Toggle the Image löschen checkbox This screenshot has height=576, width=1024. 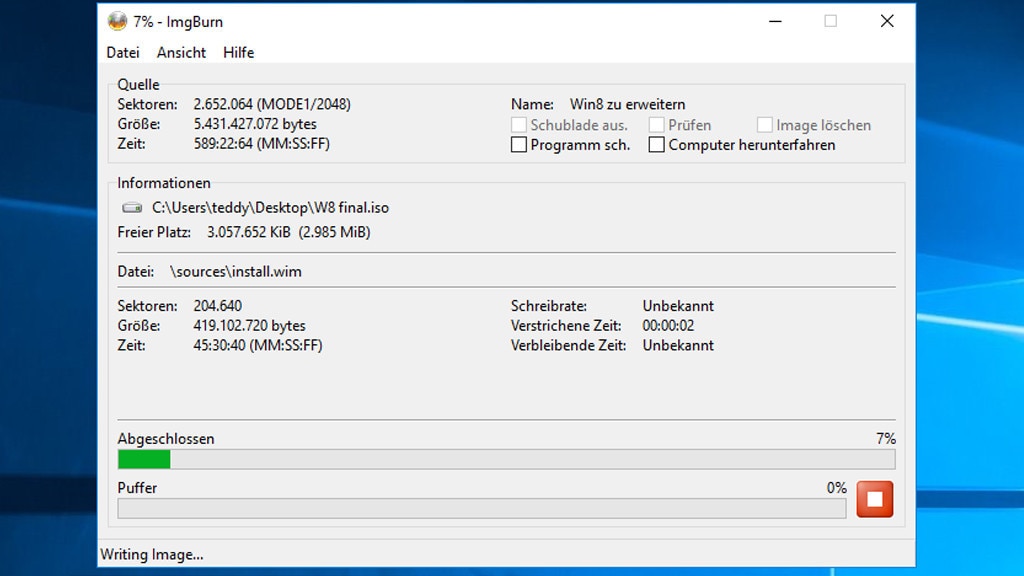coord(765,125)
